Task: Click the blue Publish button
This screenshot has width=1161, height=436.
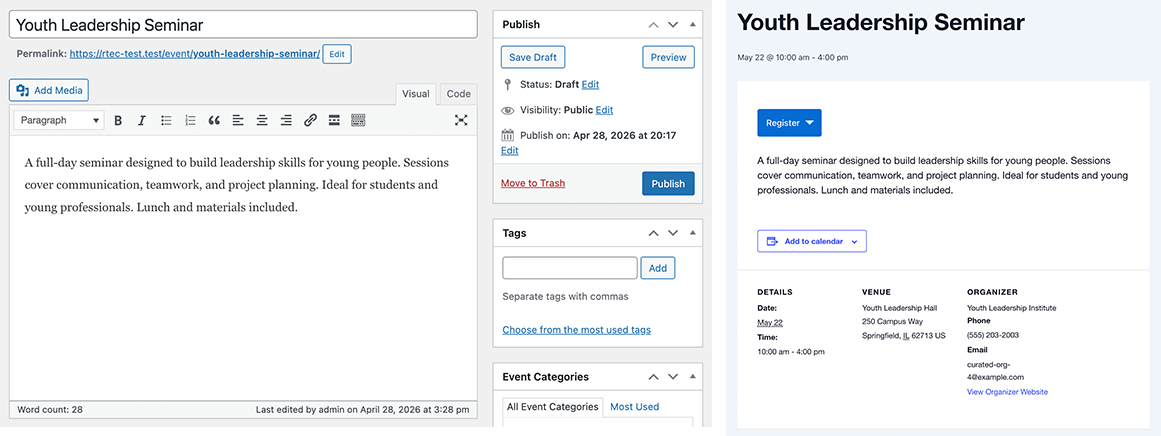Action: click(668, 184)
